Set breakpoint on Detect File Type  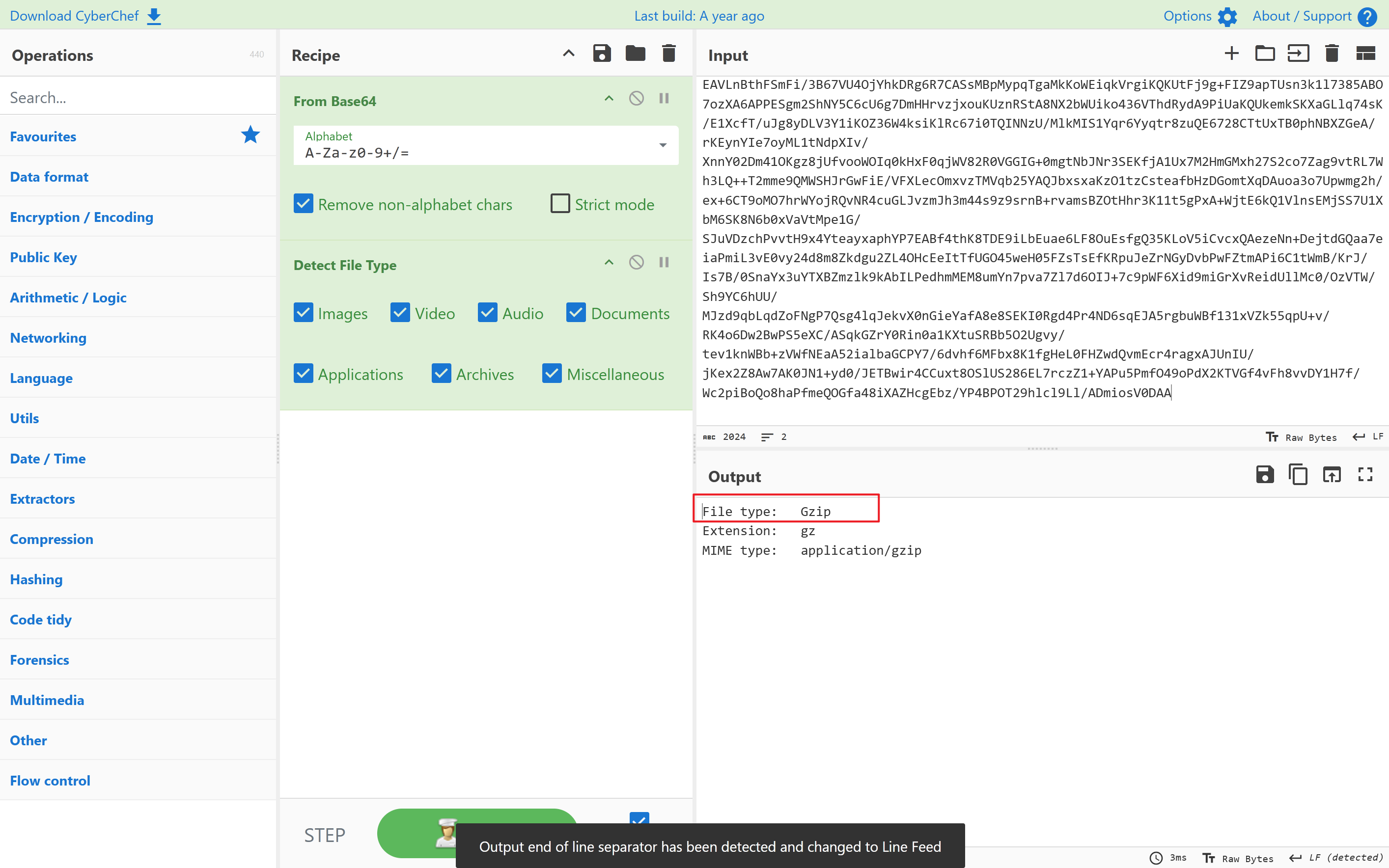point(664,263)
